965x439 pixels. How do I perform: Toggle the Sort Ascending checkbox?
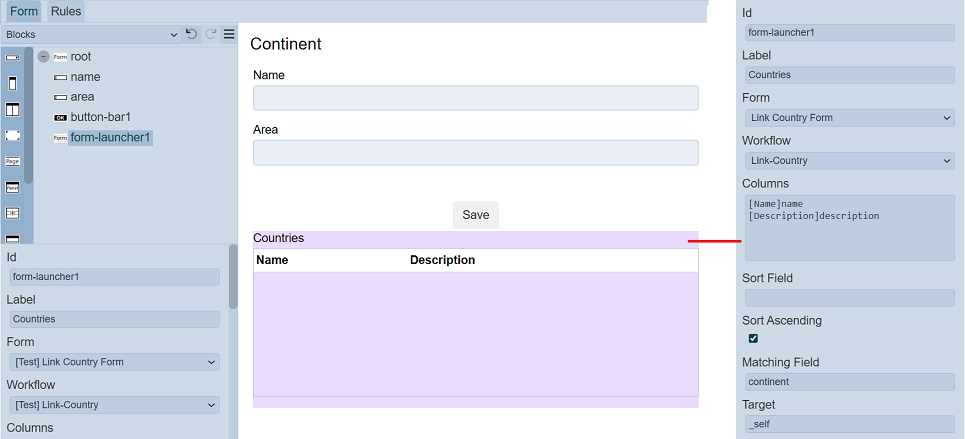753,339
